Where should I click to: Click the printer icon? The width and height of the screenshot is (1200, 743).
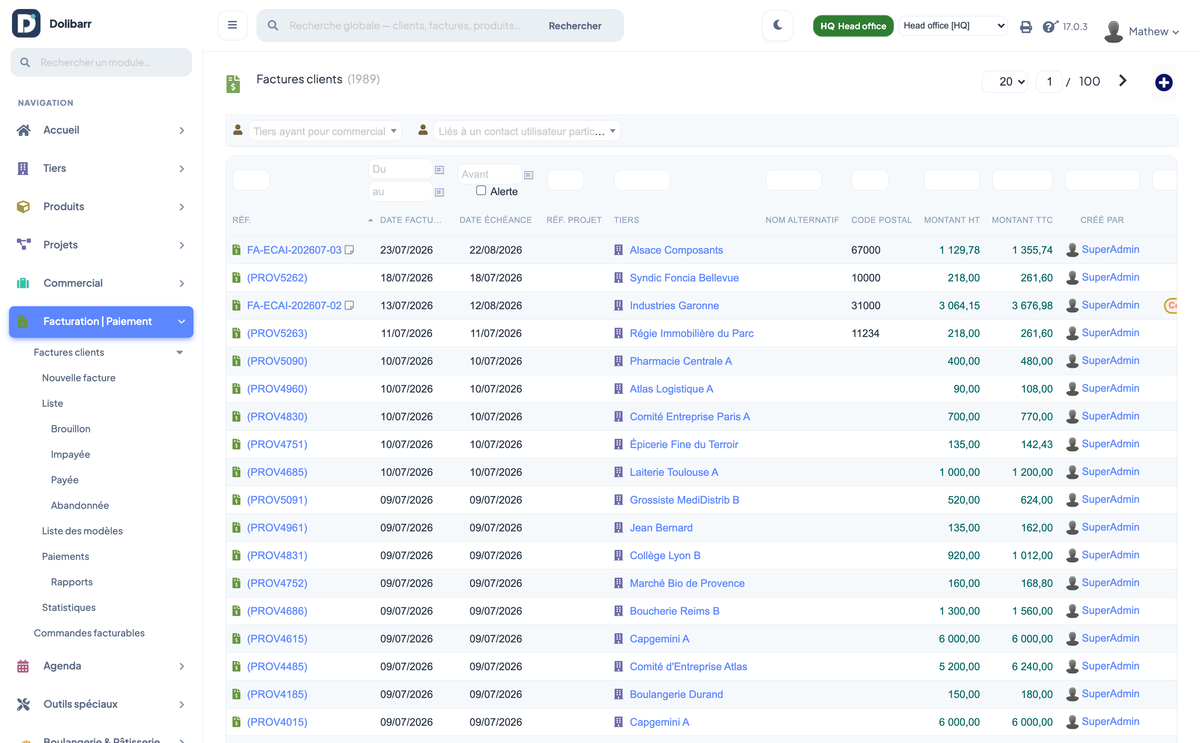(x=1026, y=27)
